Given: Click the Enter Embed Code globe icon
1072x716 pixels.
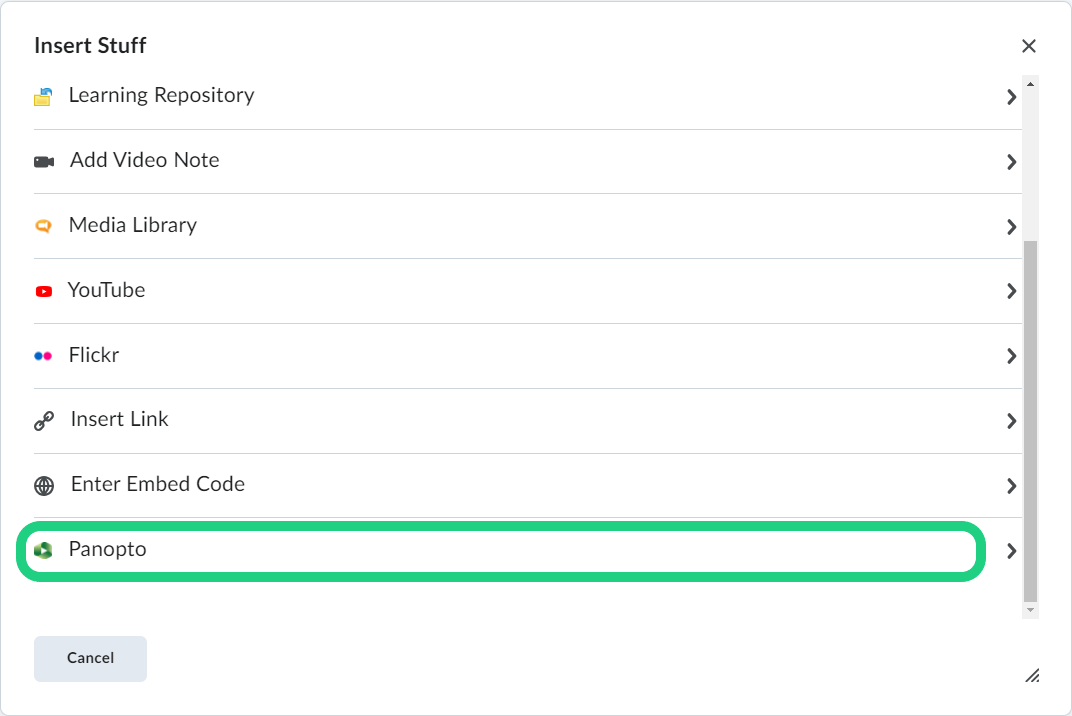Looking at the screenshot, I should pyautogui.click(x=44, y=486).
